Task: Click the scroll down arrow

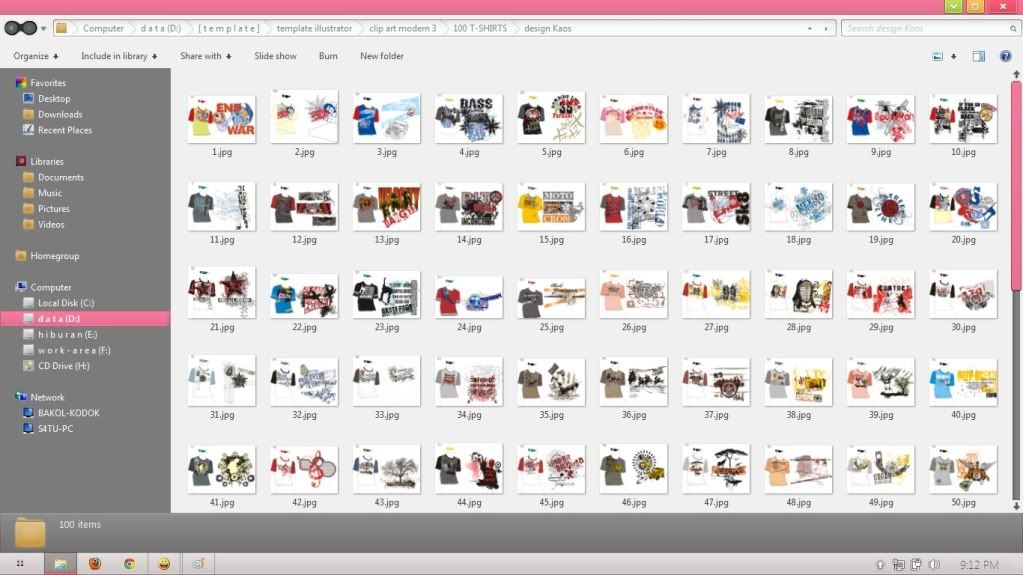Action: point(1016,506)
